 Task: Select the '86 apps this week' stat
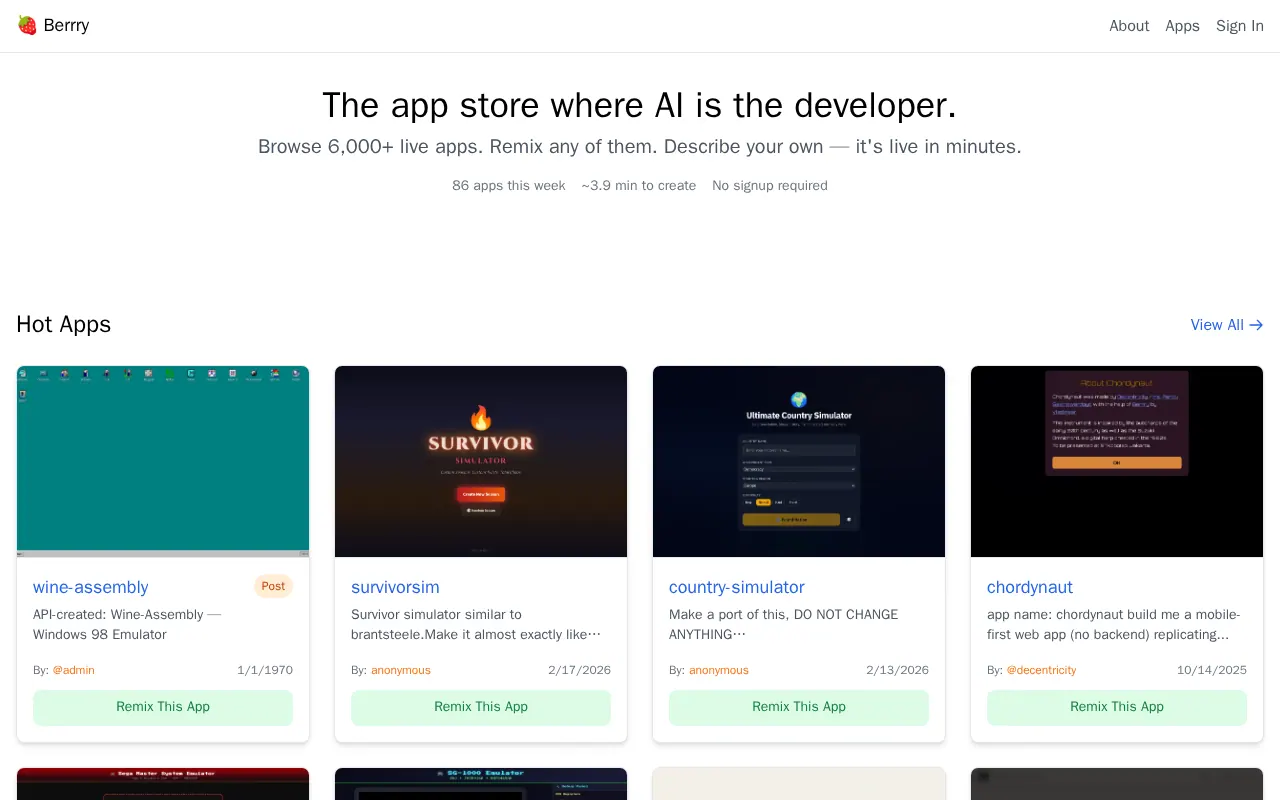pyautogui.click(x=509, y=185)
